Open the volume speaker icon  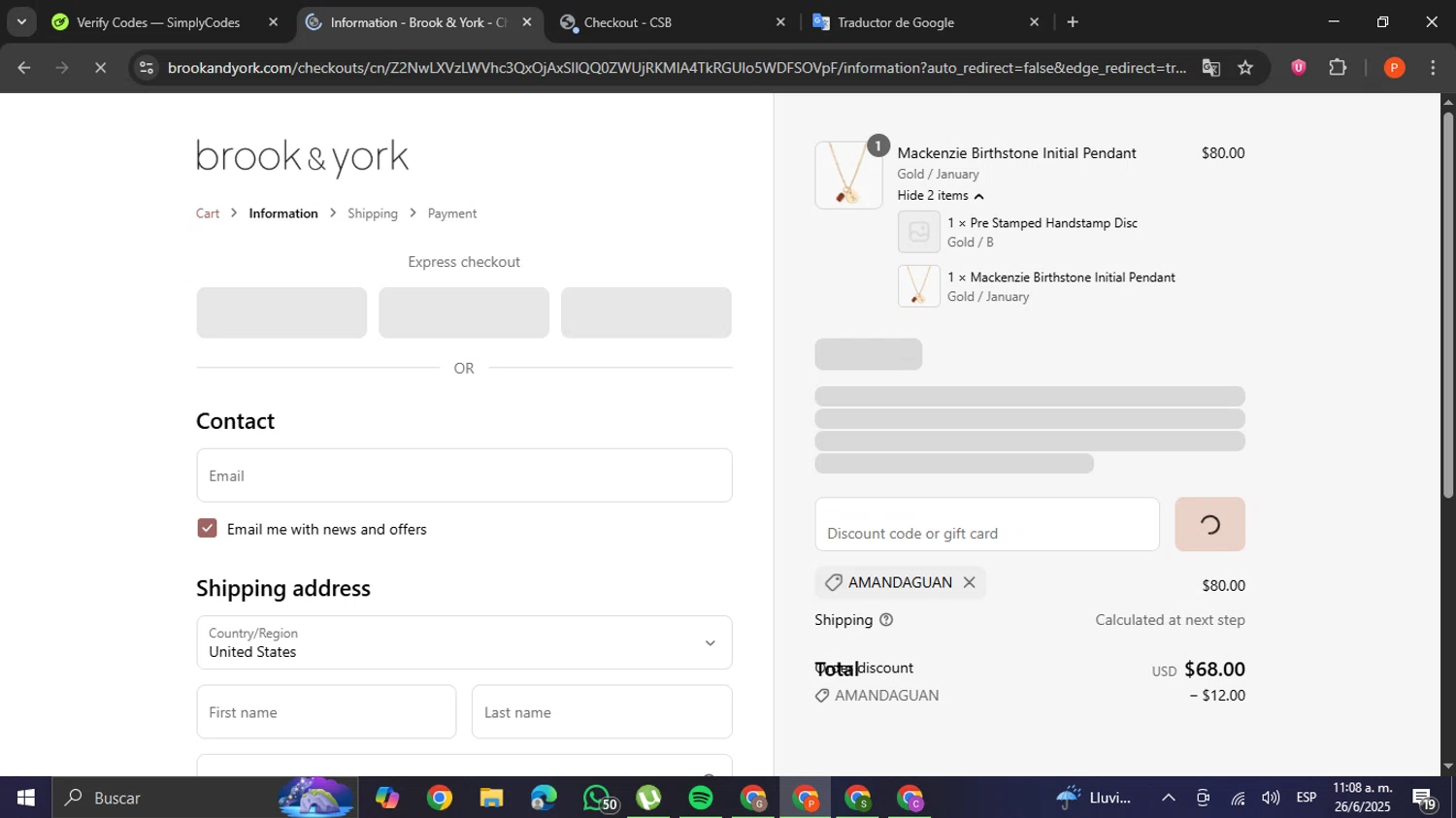click(x=1271, y=798)
